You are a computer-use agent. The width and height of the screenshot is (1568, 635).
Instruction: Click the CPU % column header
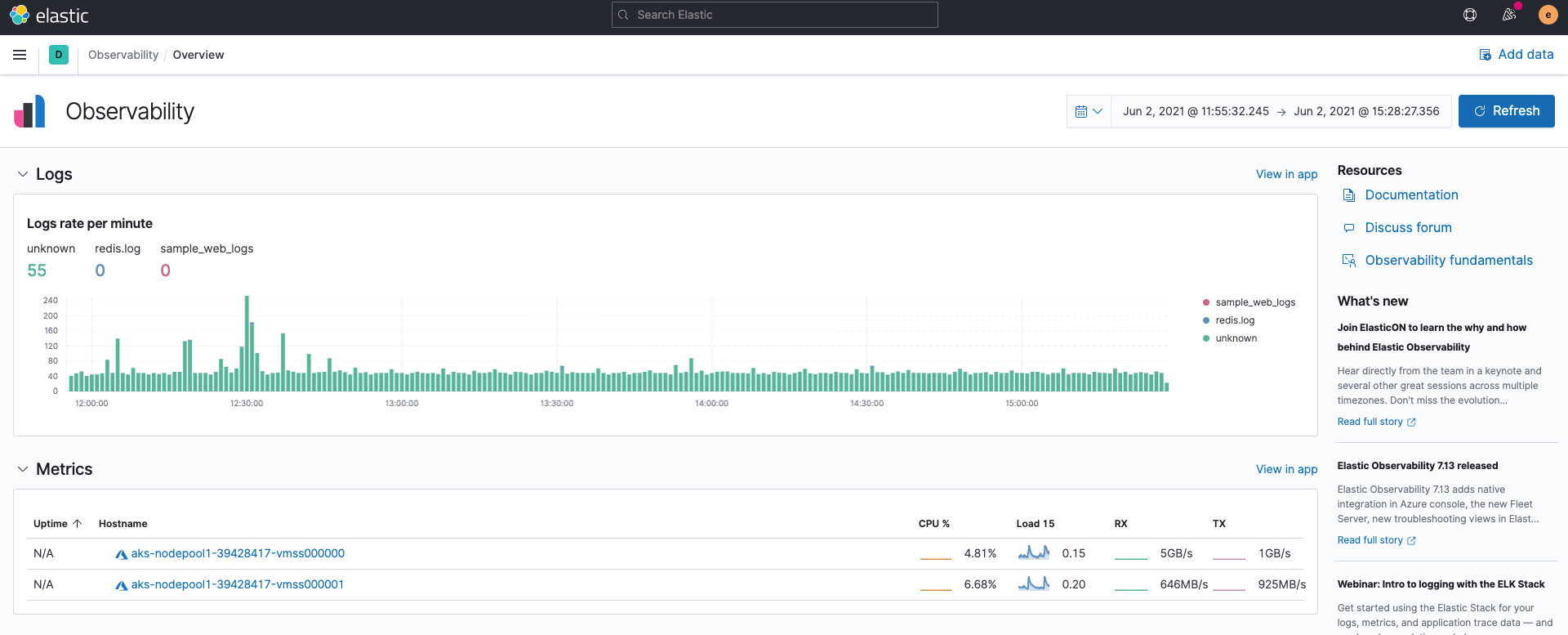coord(934,524)
